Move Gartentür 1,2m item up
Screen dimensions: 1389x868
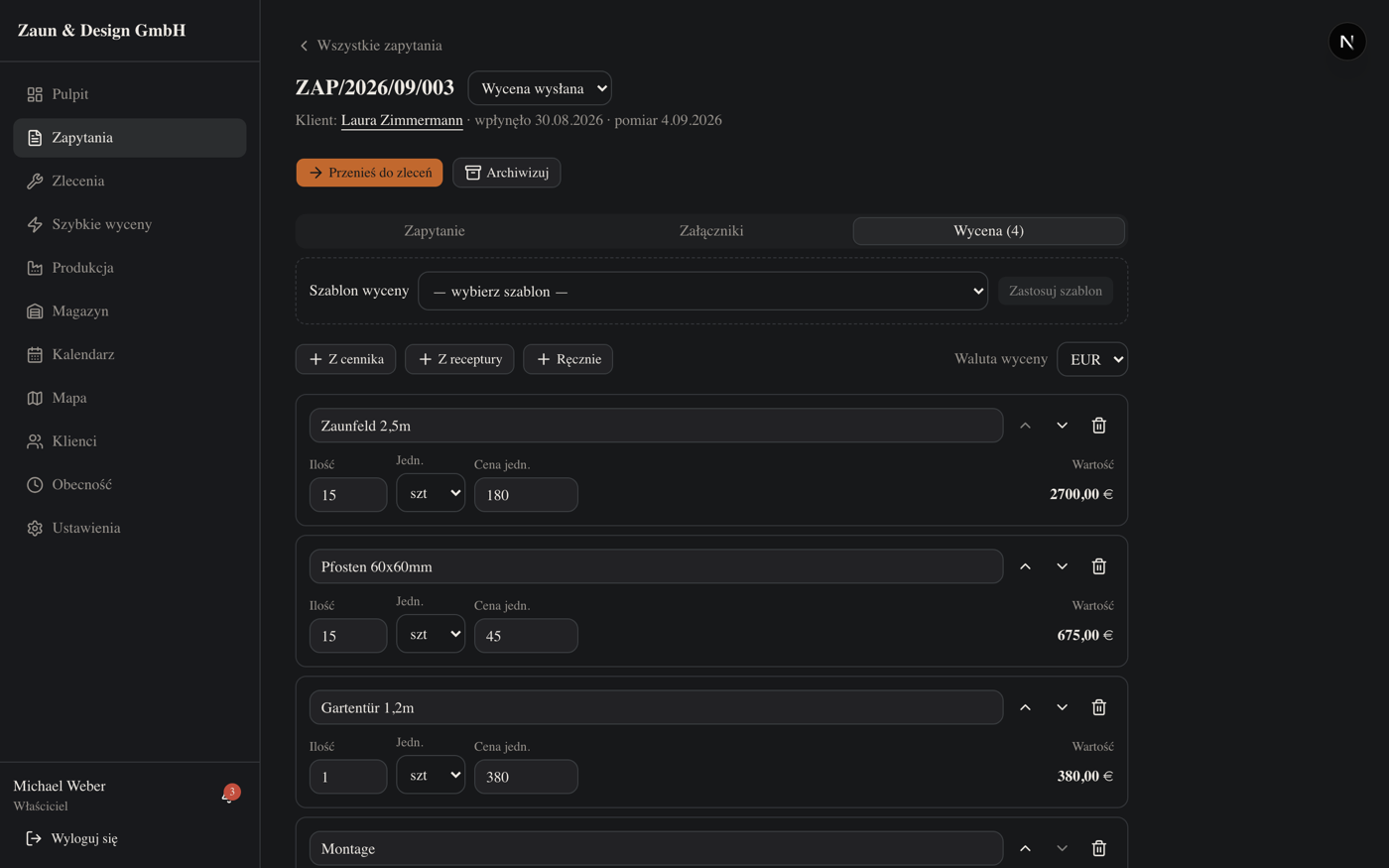tap(1026, 707)
